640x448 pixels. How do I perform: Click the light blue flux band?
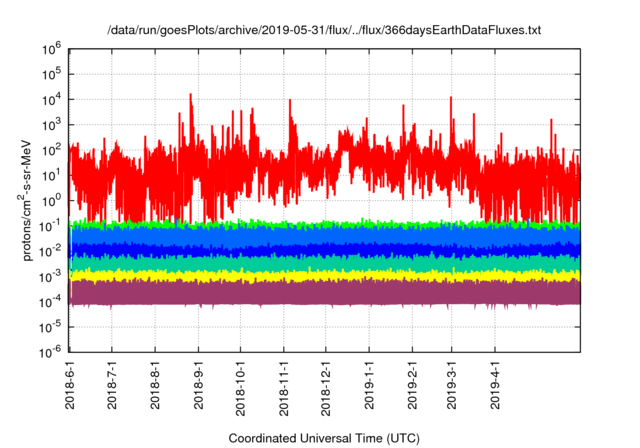click(x=324, y=235)
